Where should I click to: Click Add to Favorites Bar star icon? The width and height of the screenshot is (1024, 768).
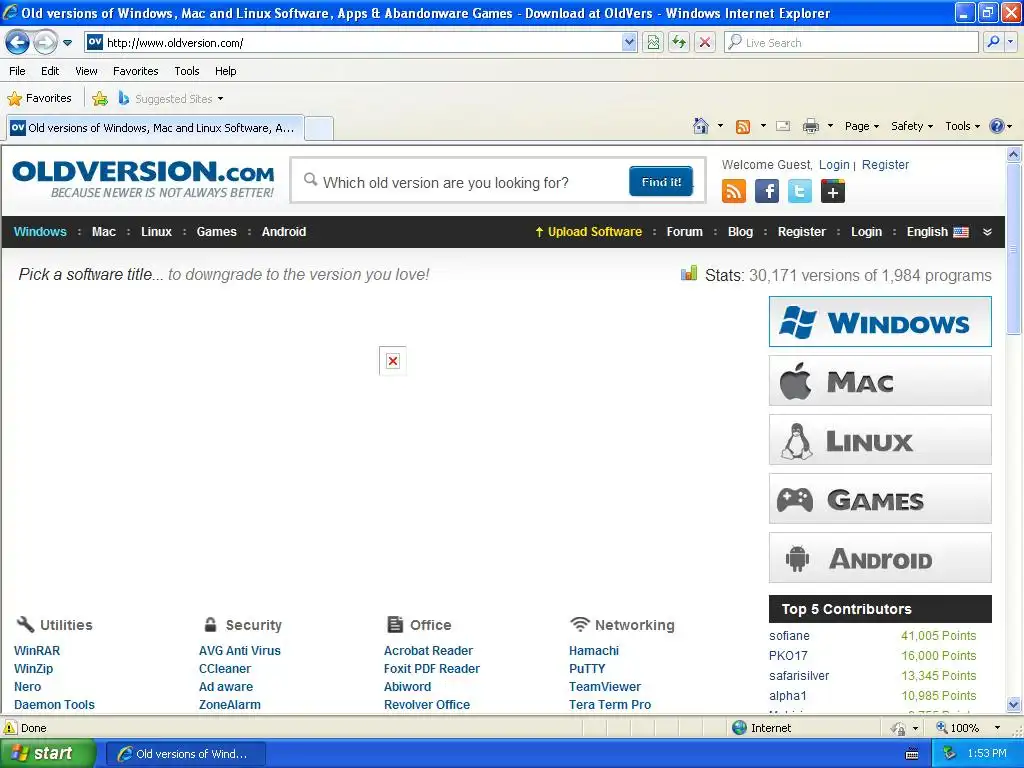tap(99, 99)
